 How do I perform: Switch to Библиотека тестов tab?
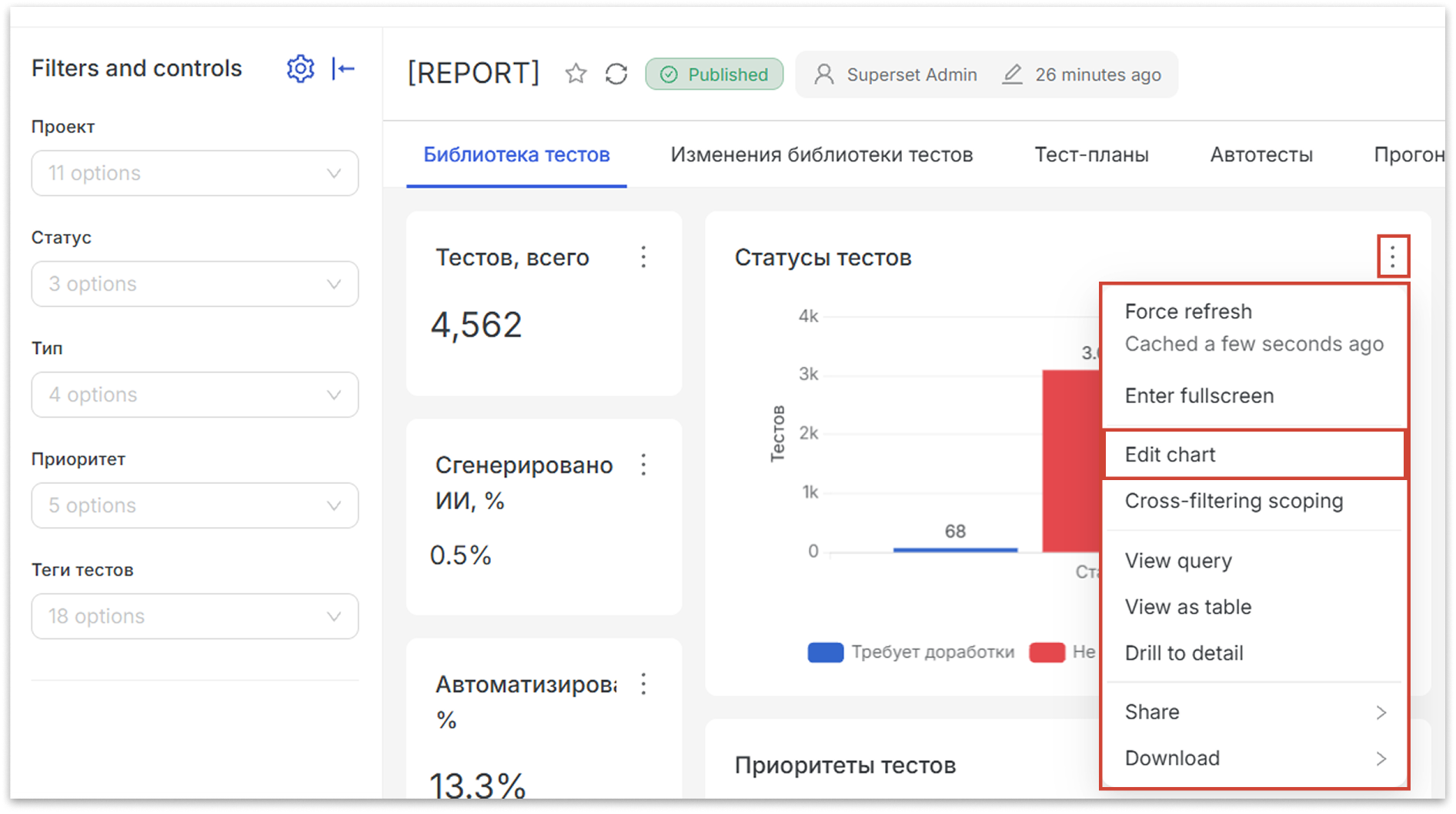516,155
